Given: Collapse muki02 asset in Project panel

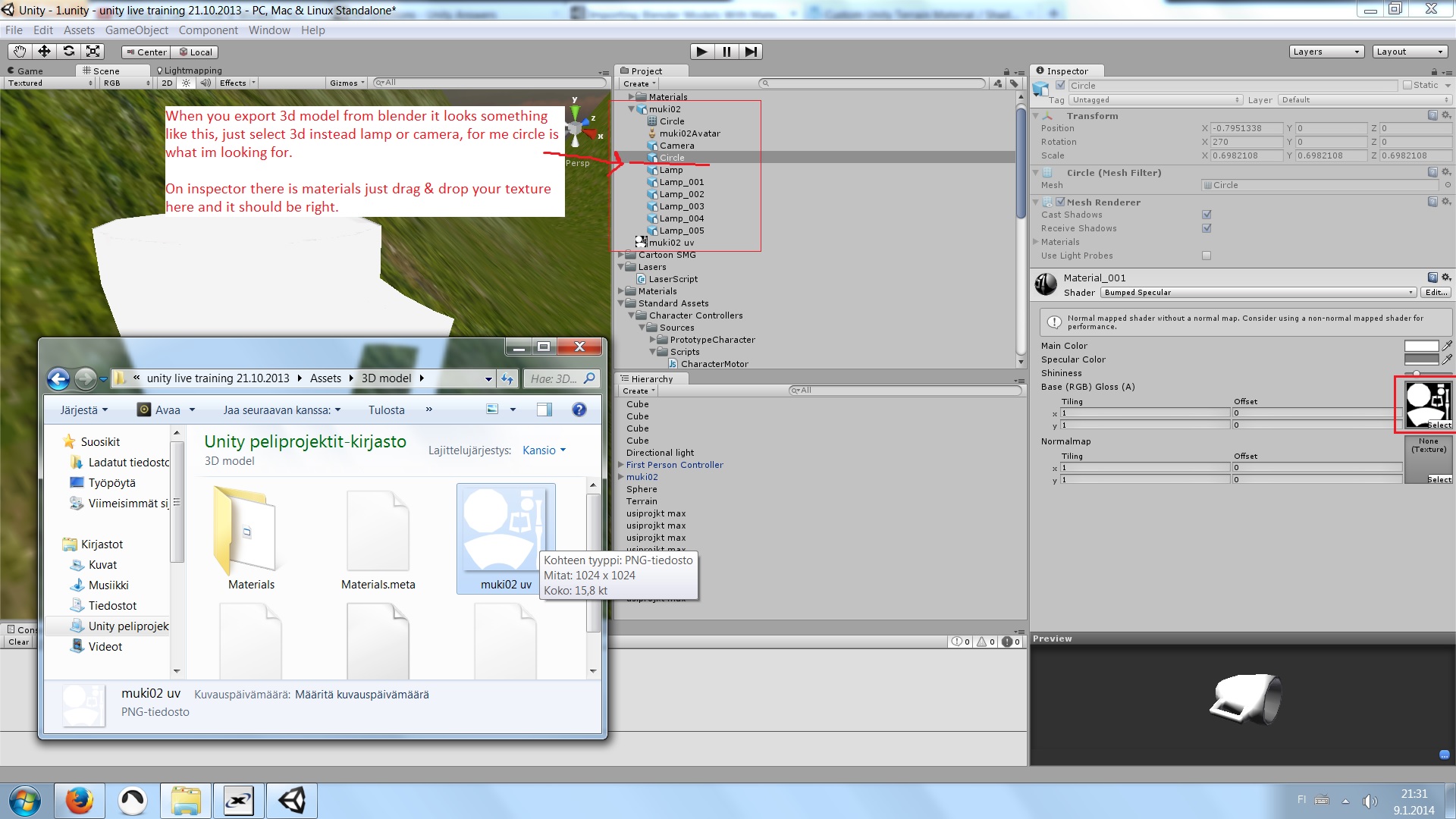Looking at the screenshot, I should tap(632, 109).
